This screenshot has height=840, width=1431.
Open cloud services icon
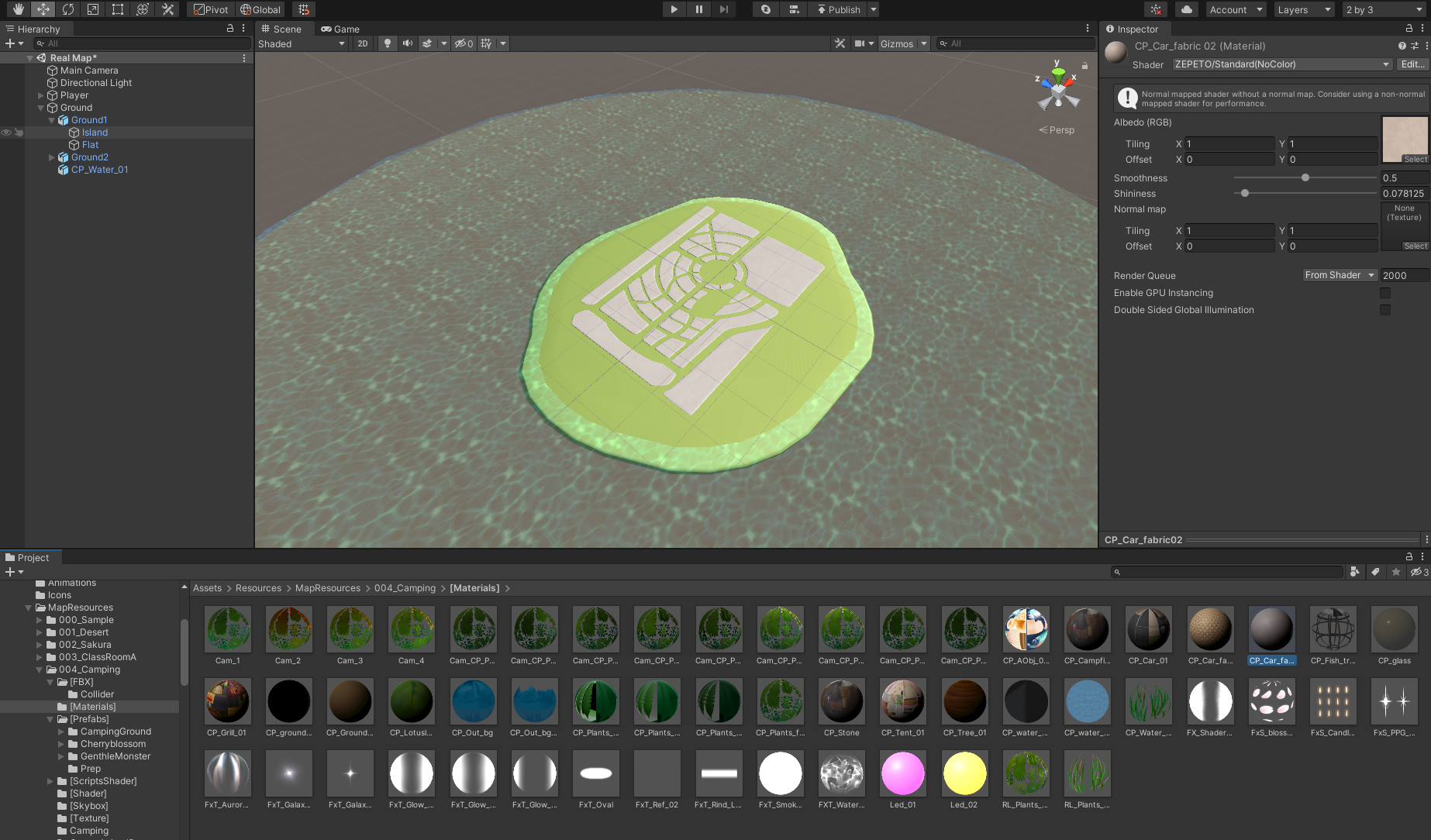(1187, 9)
